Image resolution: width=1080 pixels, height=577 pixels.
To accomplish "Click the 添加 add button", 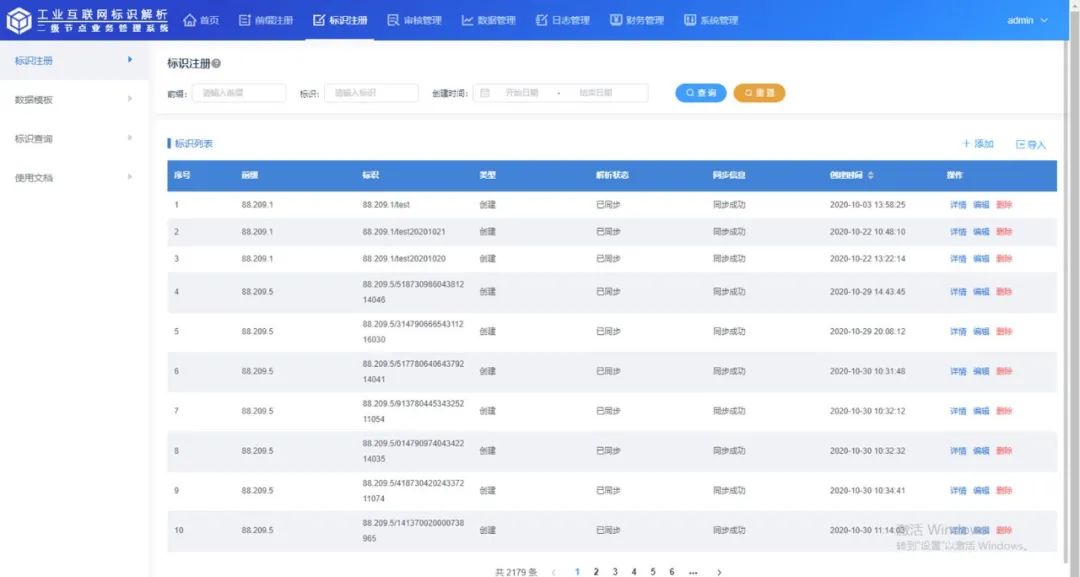I will pos(978,144).
